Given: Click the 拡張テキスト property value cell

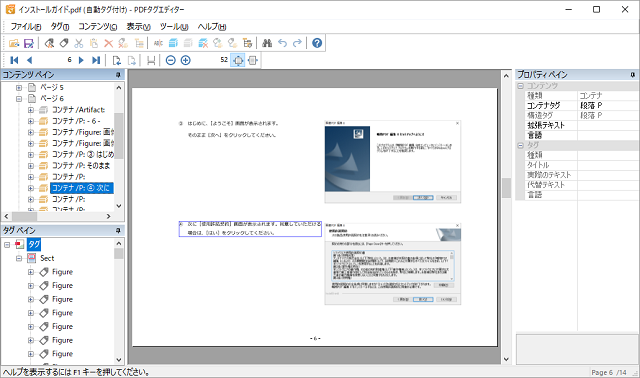Looking at the screenshot, I should pos(608,125).
